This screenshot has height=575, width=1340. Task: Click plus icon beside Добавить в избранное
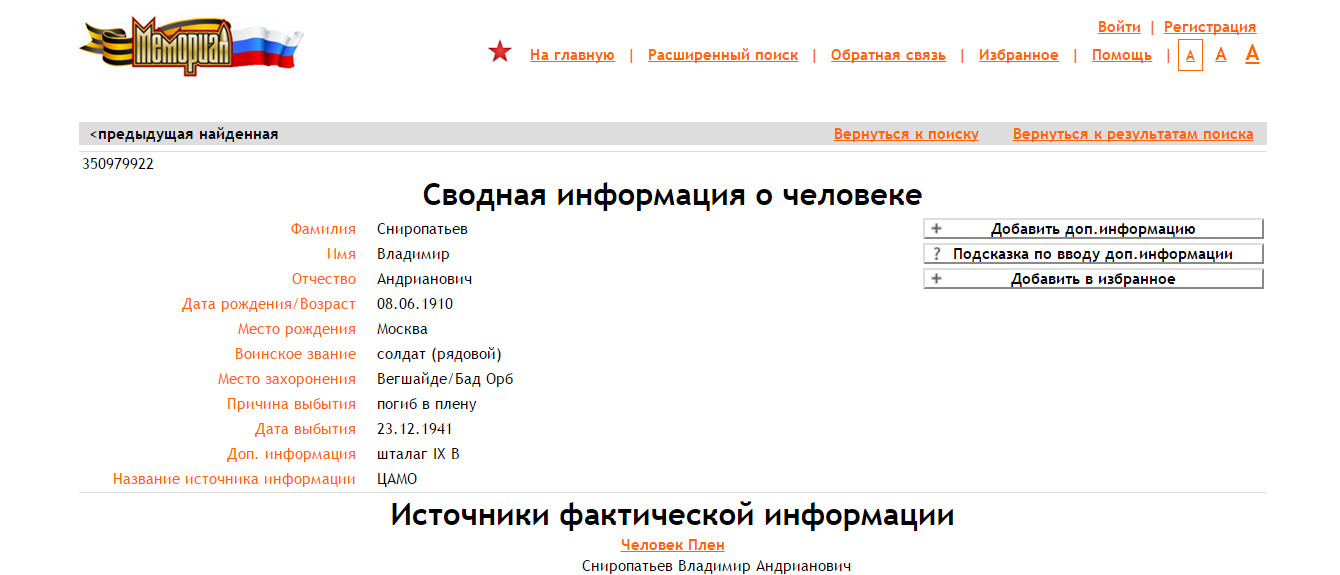tap(937, 279)
